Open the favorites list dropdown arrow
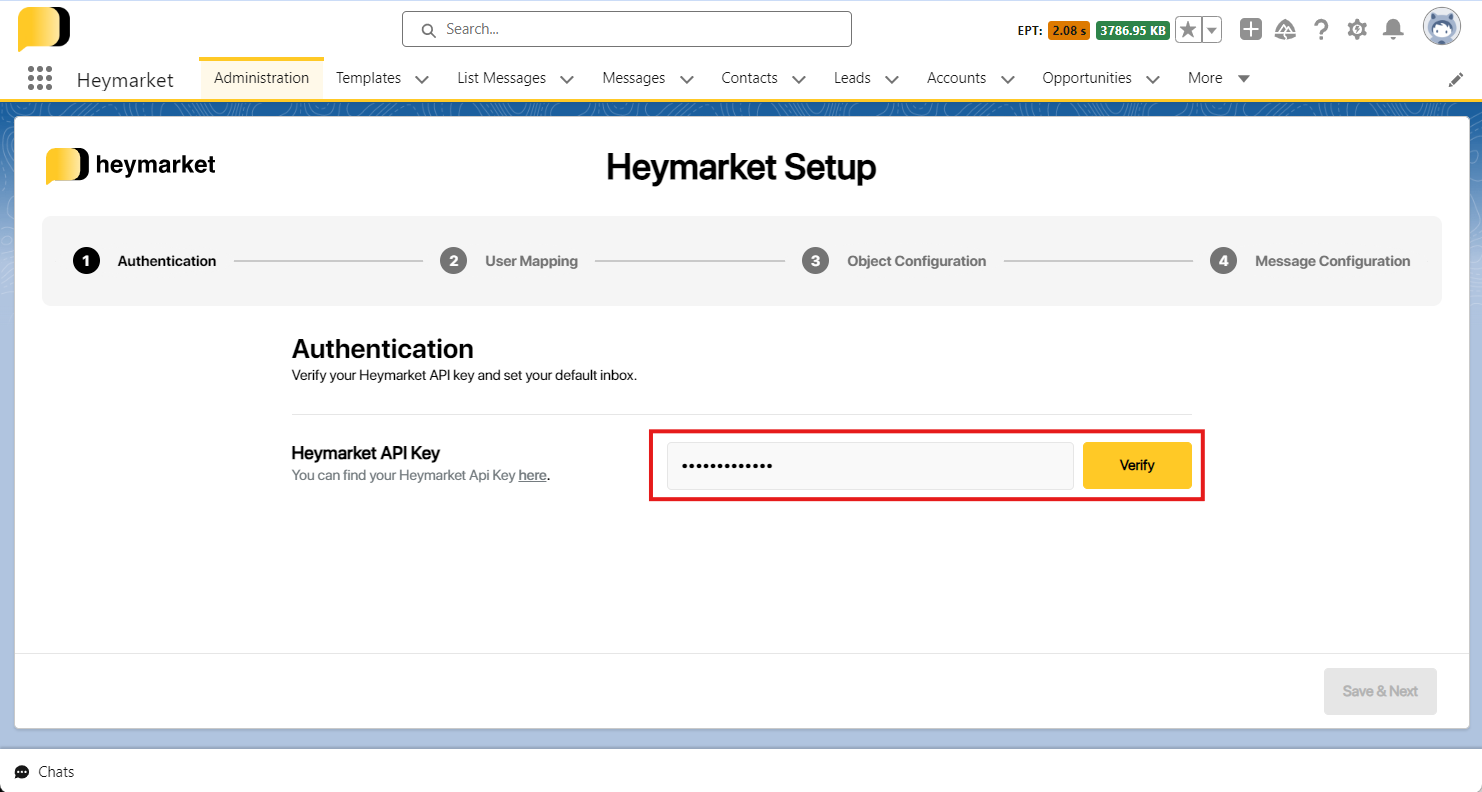1482x792 pixels. tap(1212, 30)
